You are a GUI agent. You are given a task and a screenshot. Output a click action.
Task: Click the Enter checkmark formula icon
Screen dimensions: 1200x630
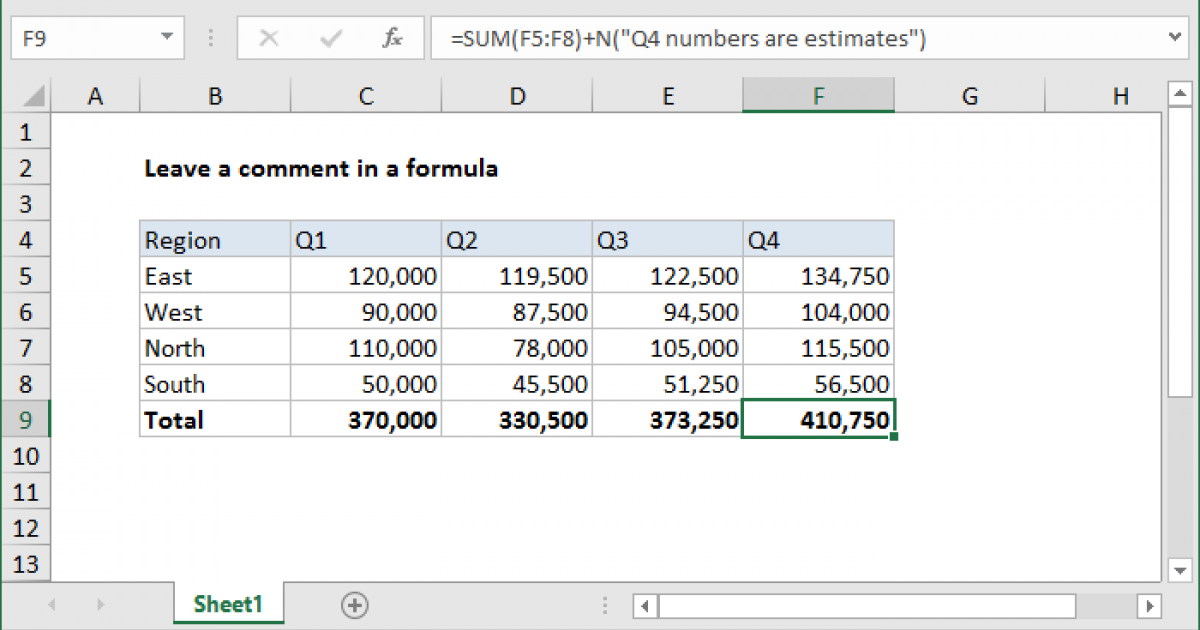tap(330, 39)
